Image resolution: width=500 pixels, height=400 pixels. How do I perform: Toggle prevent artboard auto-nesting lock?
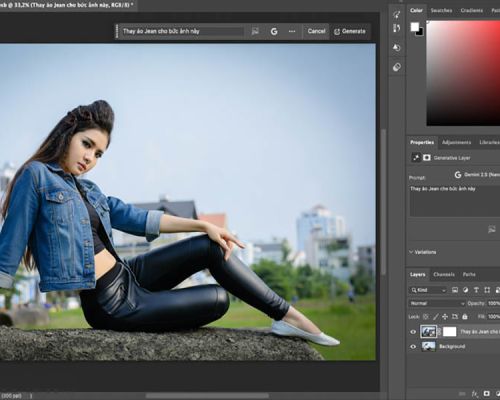[x=455, y=316]
